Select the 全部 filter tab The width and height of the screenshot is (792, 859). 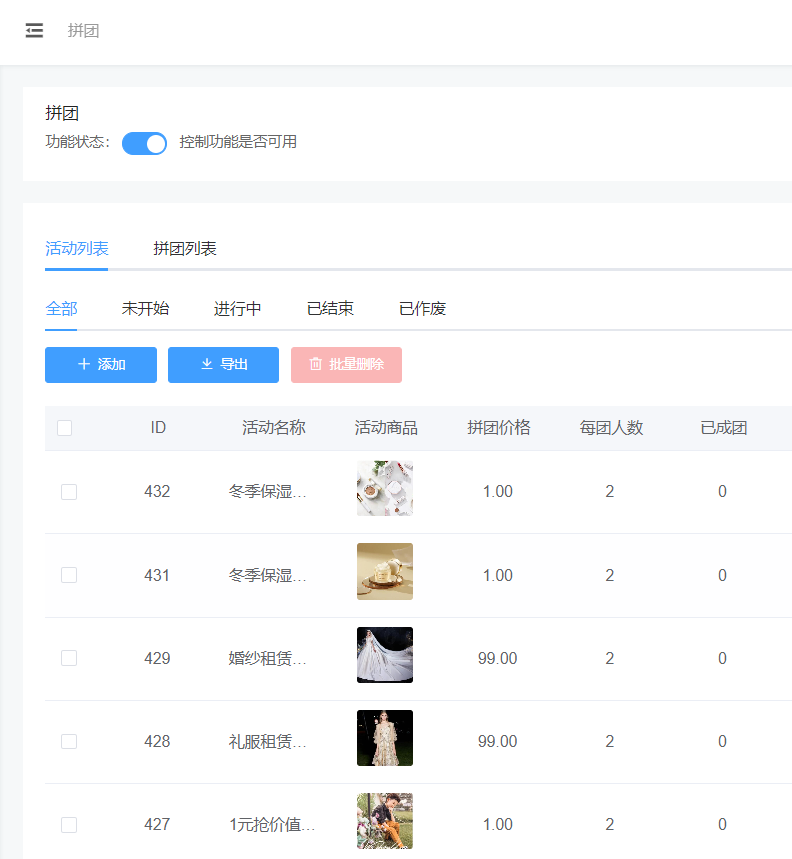pyautogui.click(x=61, y=308)
